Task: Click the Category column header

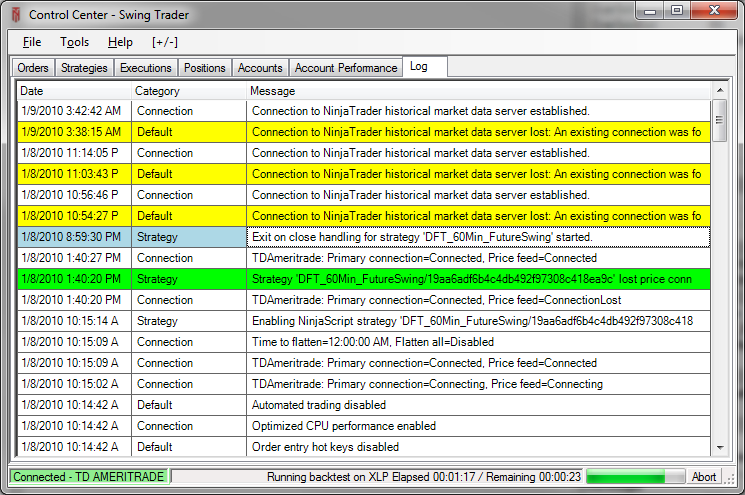Action: pyautogui.click(x=189, y=91)
